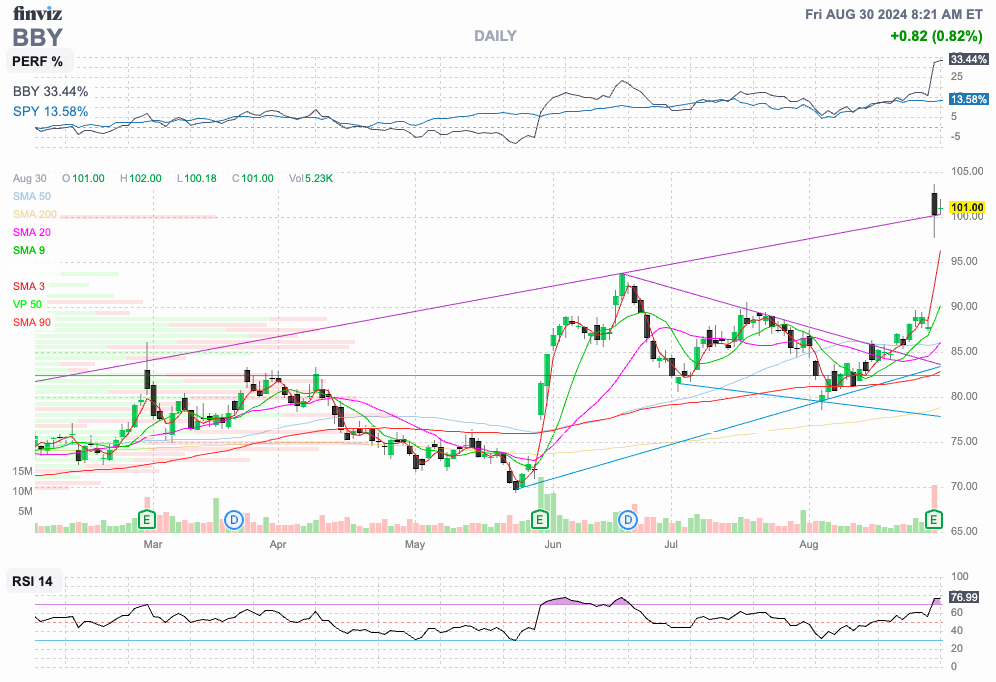
Task: Click the 33.44% dark value badge
Action: [968, 59]
